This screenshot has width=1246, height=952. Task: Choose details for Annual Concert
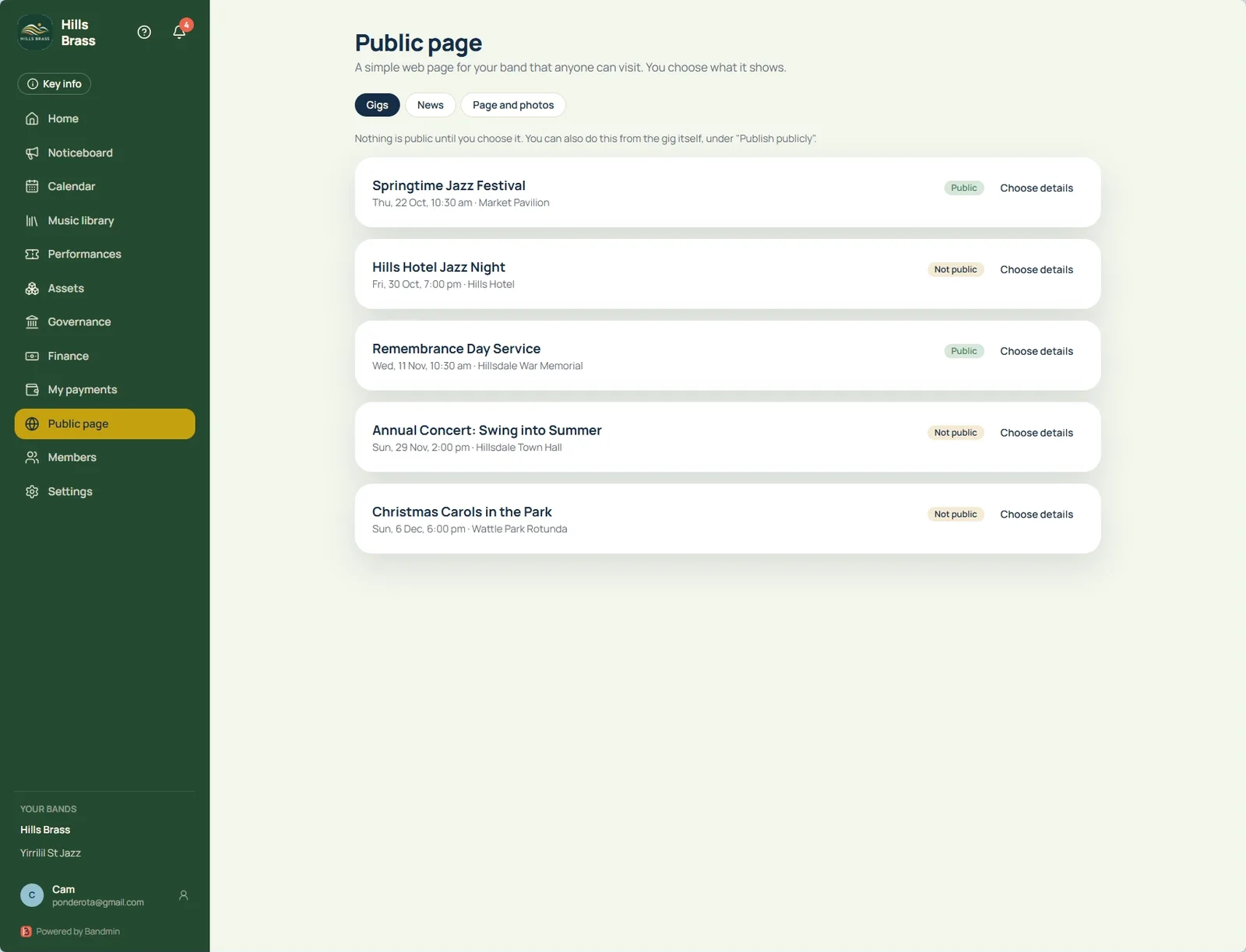click(x=1037, y=433)
